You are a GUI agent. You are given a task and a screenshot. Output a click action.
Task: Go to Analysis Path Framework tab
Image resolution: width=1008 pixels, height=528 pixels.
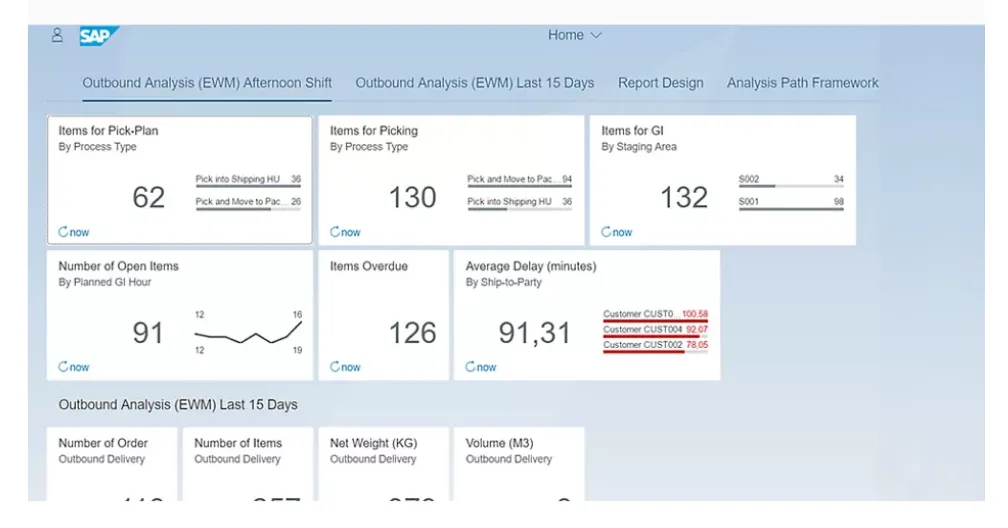click(x=802, y=83)
